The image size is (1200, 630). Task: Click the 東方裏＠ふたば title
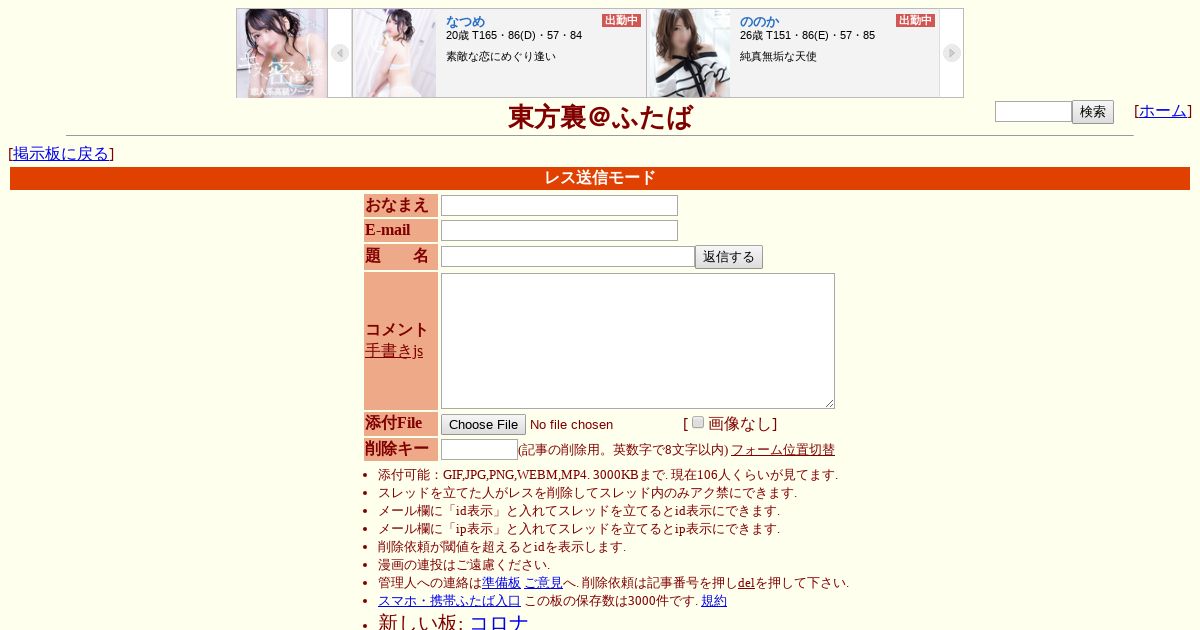[600, 117]
